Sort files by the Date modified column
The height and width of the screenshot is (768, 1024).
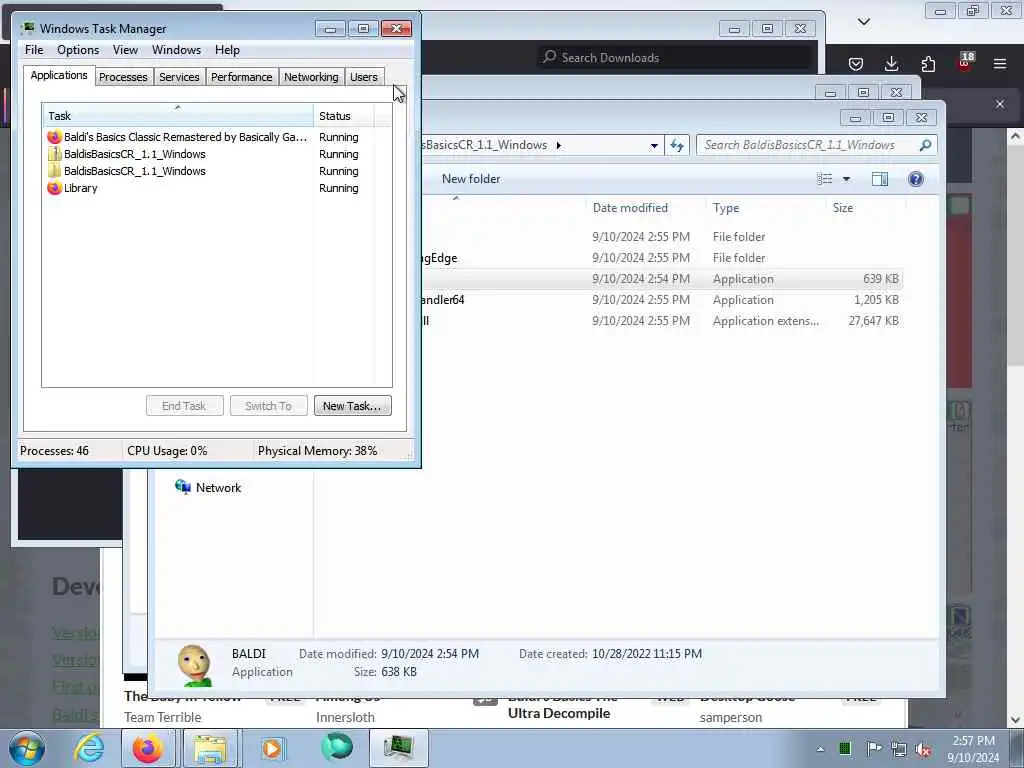646,208
